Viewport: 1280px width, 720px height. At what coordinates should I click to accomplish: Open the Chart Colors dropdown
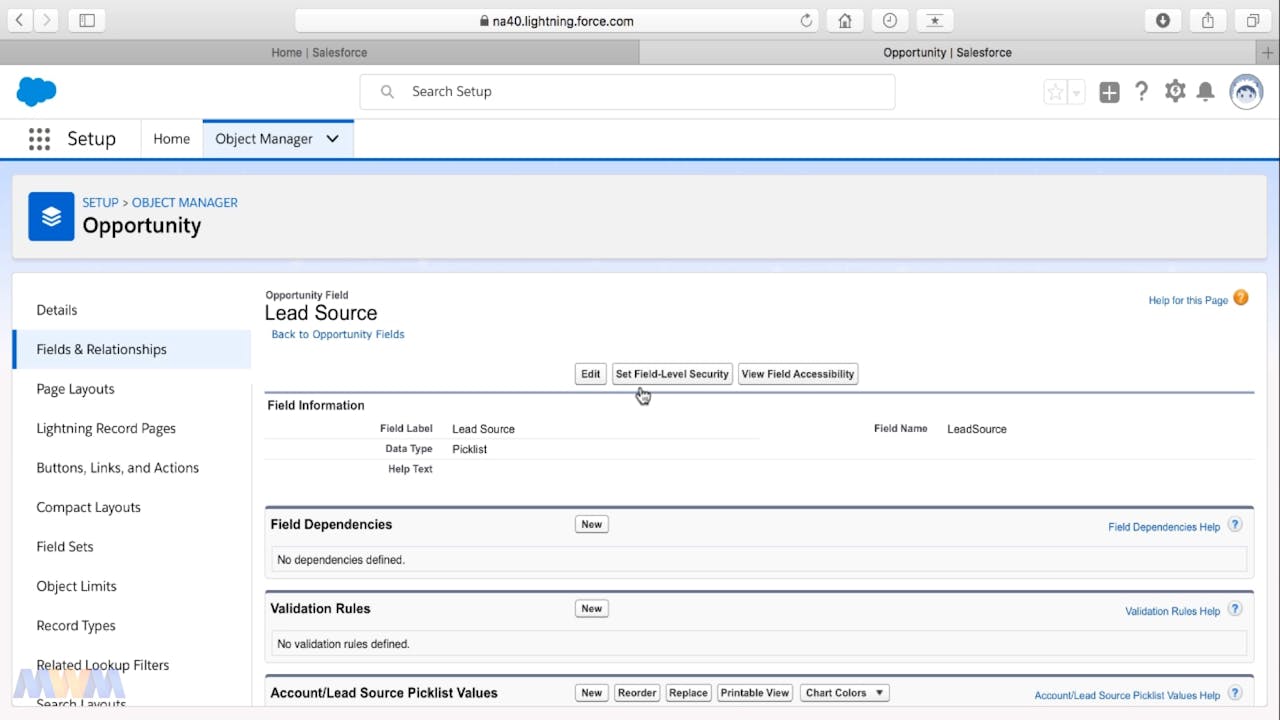click(845, 693)
